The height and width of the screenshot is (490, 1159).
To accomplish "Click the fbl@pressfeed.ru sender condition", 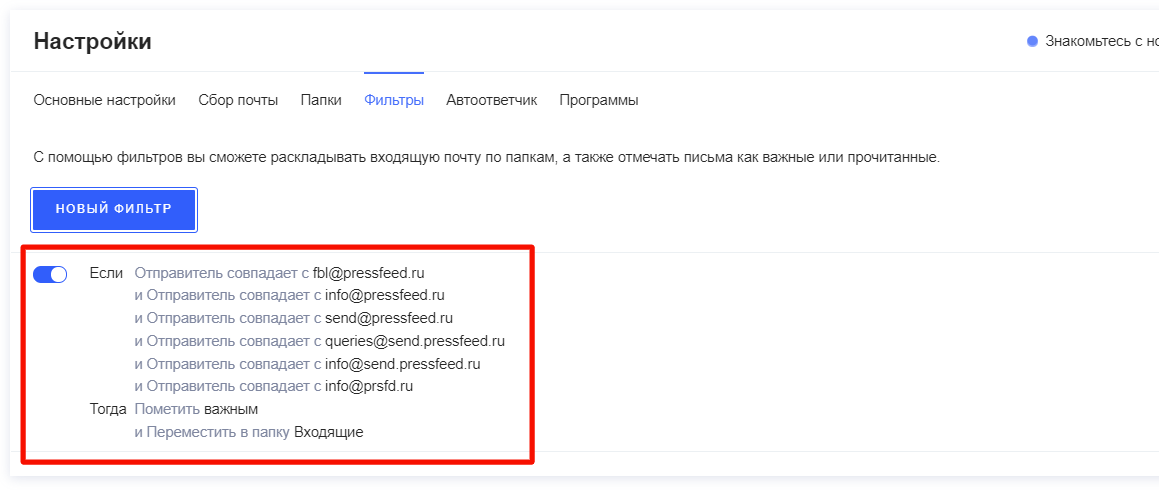I will [x=279, y=273].
